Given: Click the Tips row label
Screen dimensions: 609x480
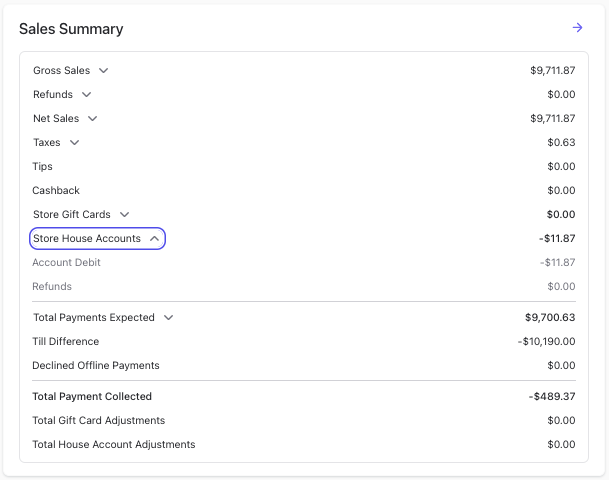Looking at the screenshot, I should [x=42, y=167].
